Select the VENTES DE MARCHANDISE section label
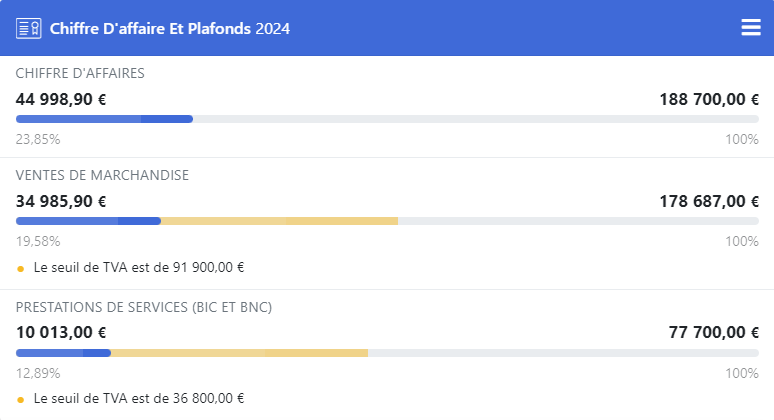 102,175
